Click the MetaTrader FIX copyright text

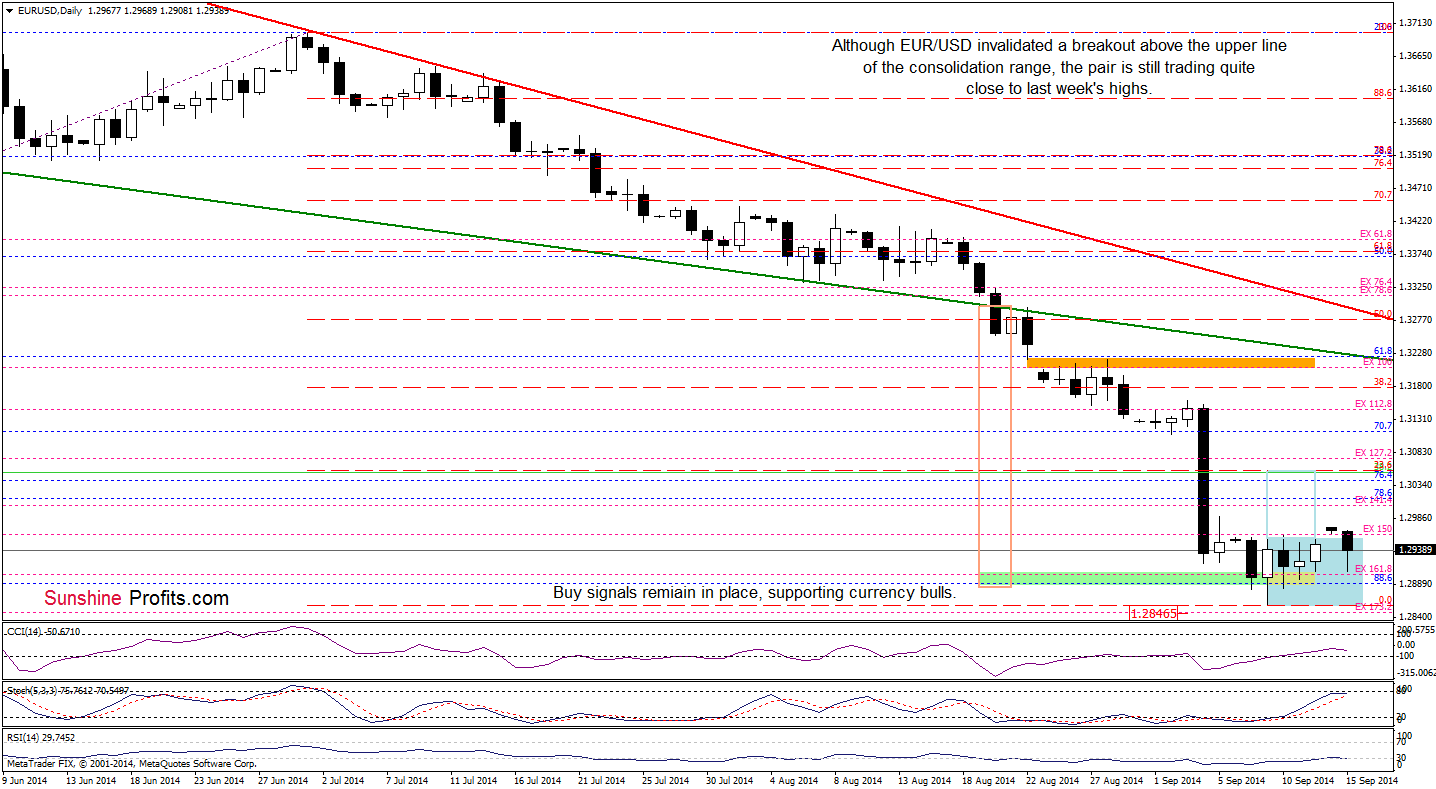coord(130,763)
